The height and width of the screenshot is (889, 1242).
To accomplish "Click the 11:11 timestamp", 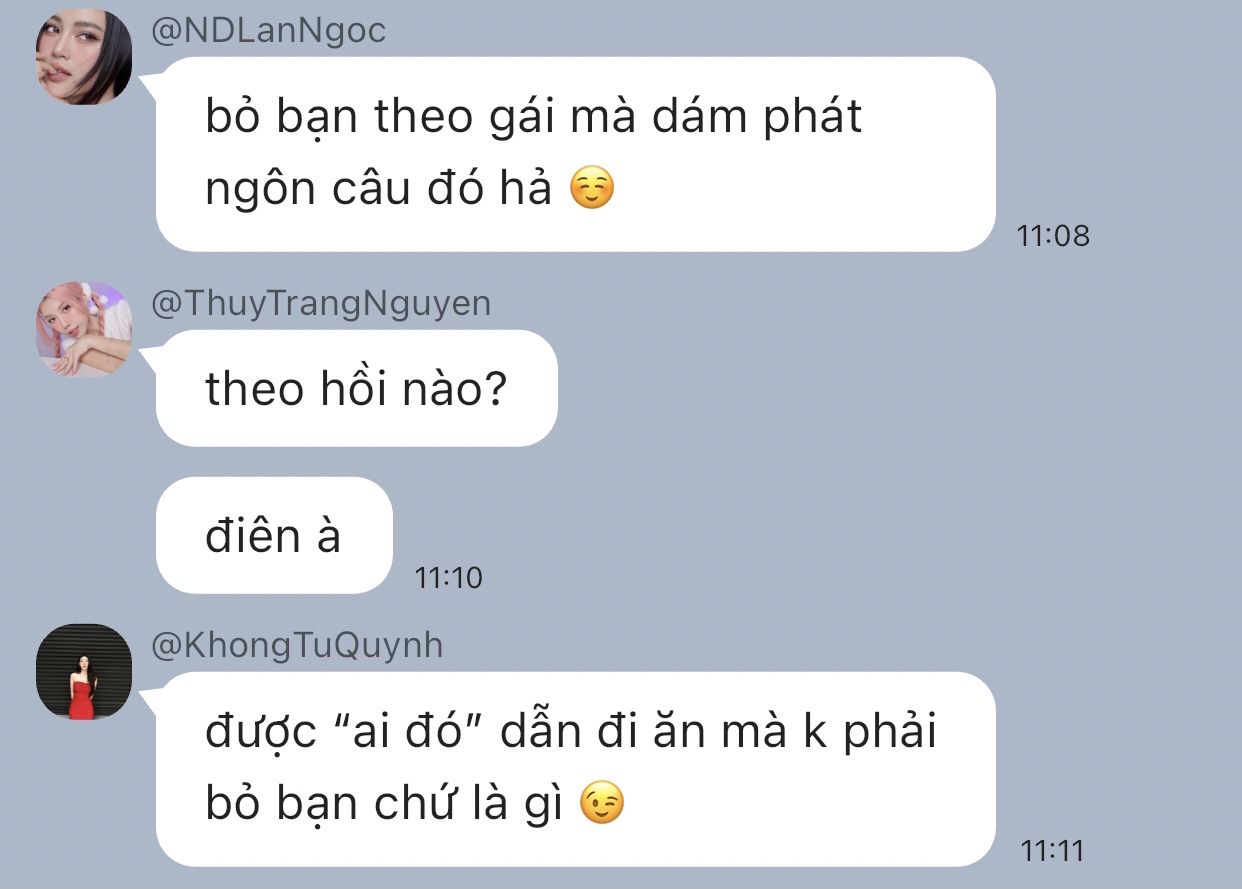I will click(1052, 851).
